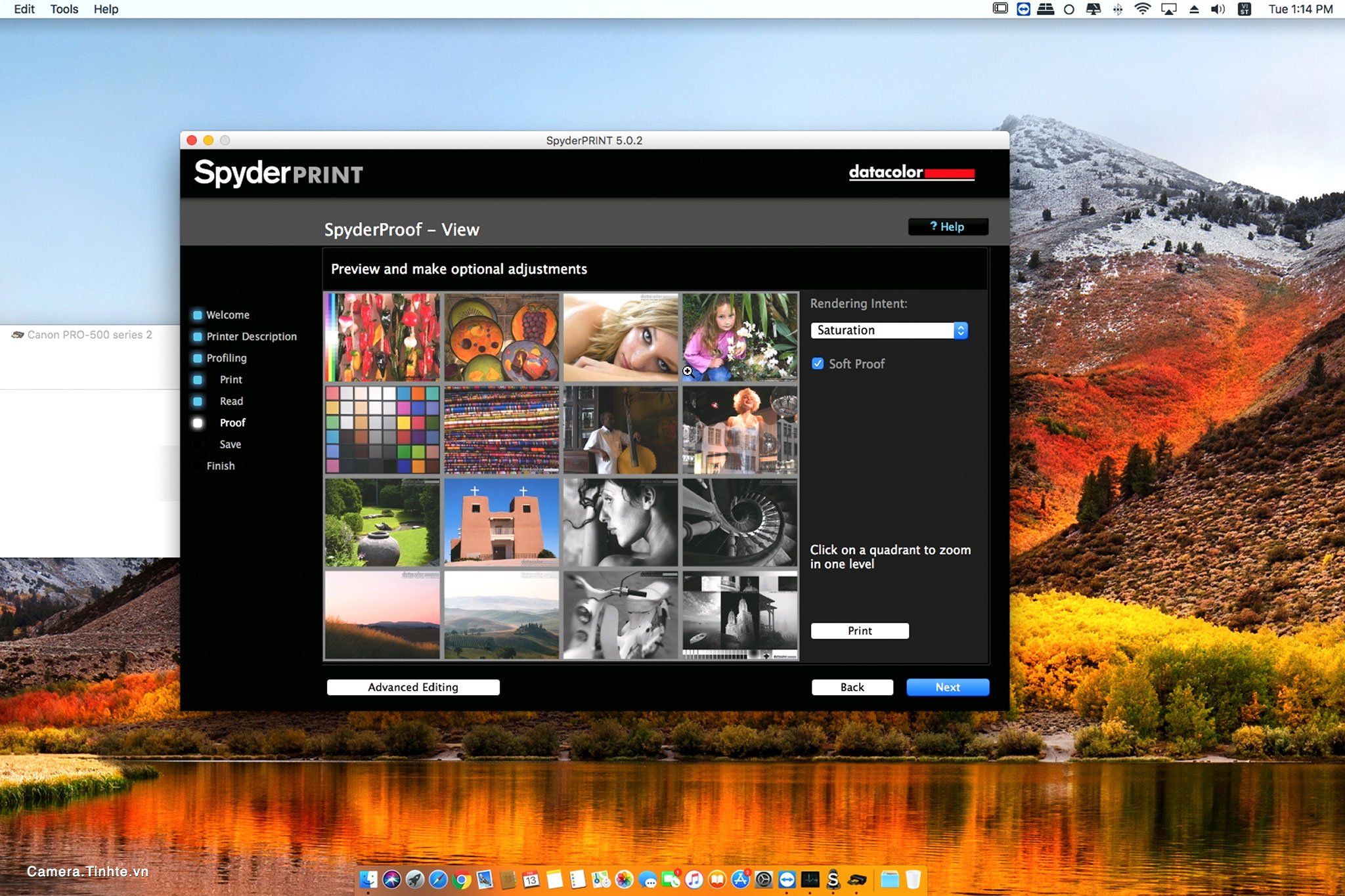Image resolution: width=1345 pixels, height=896 pixels.
Task: Click the Wi-Fi status icon in menu bar
Action: click(x=1143, y=9)
